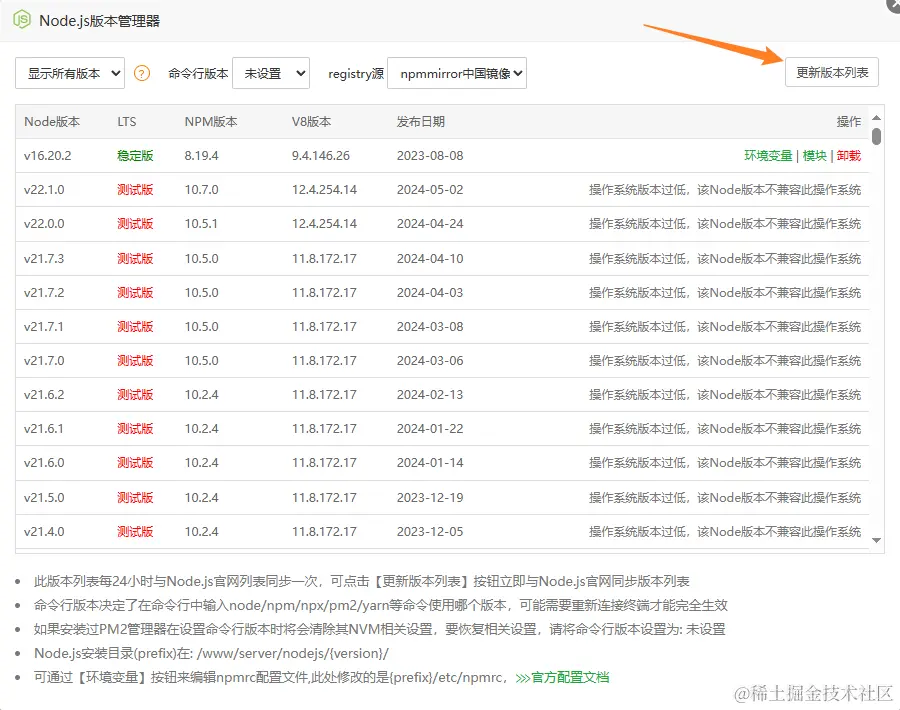Click release date 2024-01-14

(x=430, y=462)
